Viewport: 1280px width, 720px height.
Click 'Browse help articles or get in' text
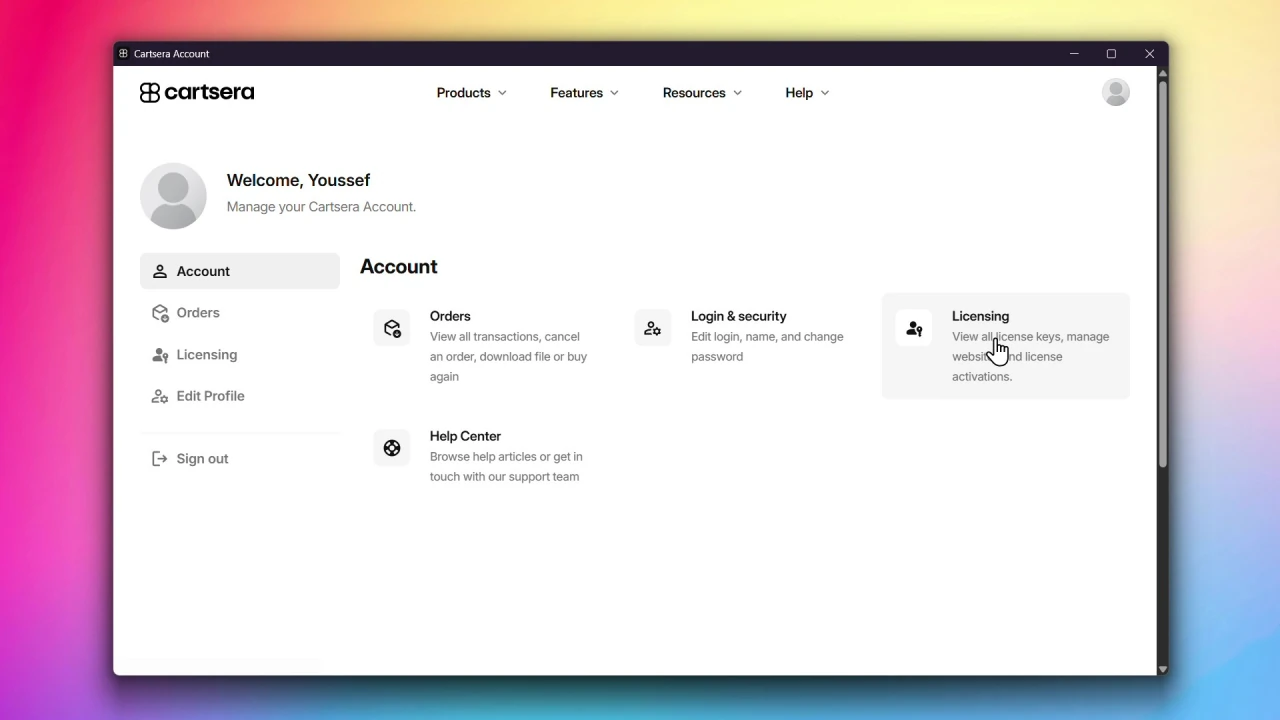click(506, 457)
